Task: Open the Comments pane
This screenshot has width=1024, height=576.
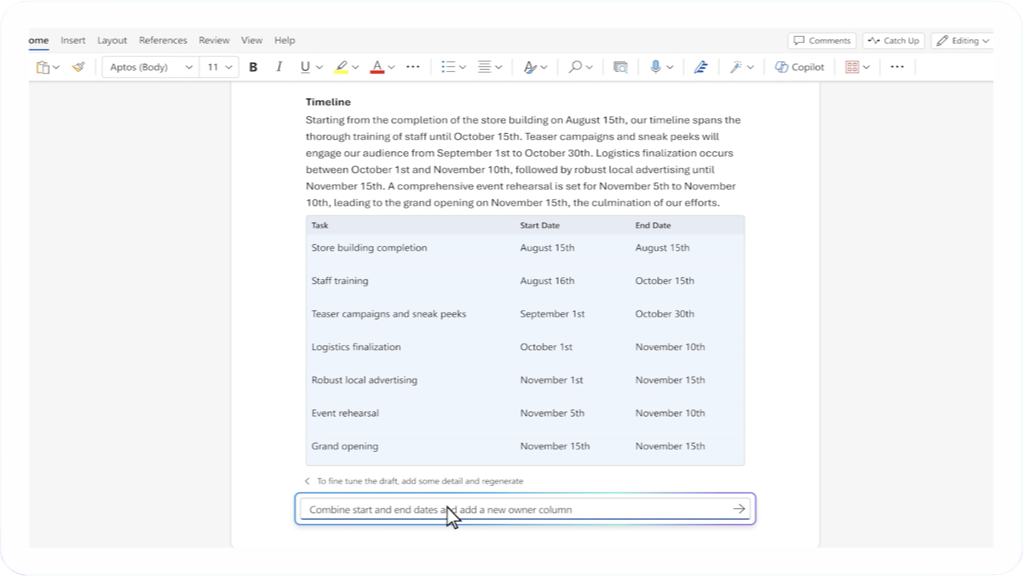Action: coord(822,40)
